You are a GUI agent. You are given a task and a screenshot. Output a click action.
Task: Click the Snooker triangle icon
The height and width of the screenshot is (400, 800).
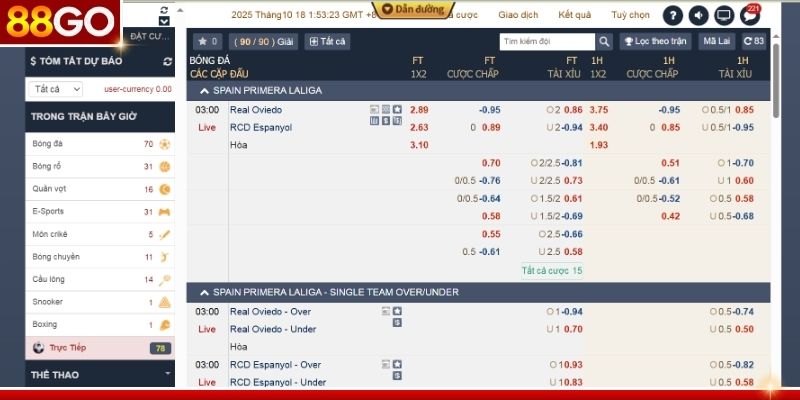pyautogui.click(x=164, y=303)
